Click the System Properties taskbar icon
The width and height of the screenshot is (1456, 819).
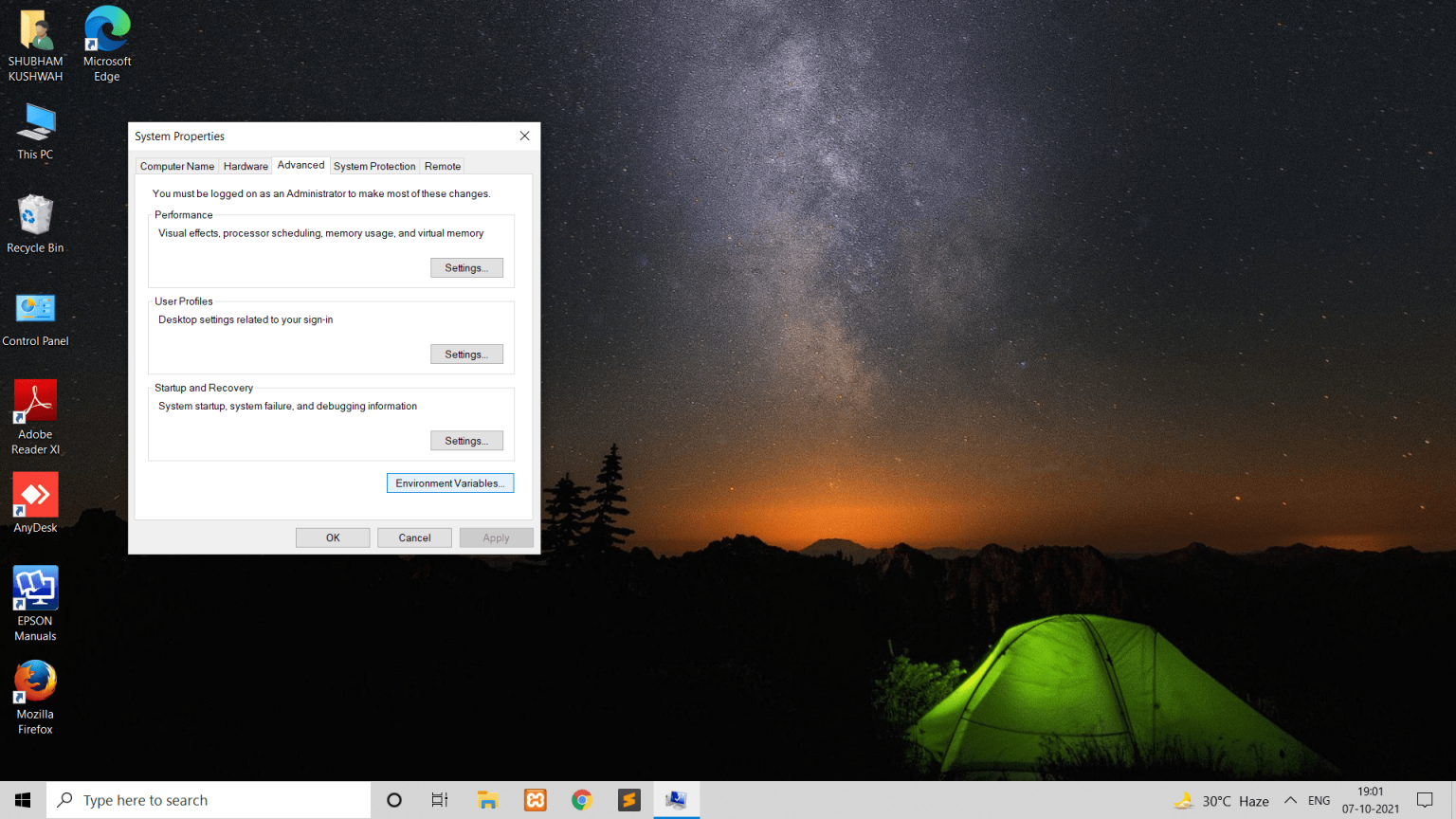(676, 800)
